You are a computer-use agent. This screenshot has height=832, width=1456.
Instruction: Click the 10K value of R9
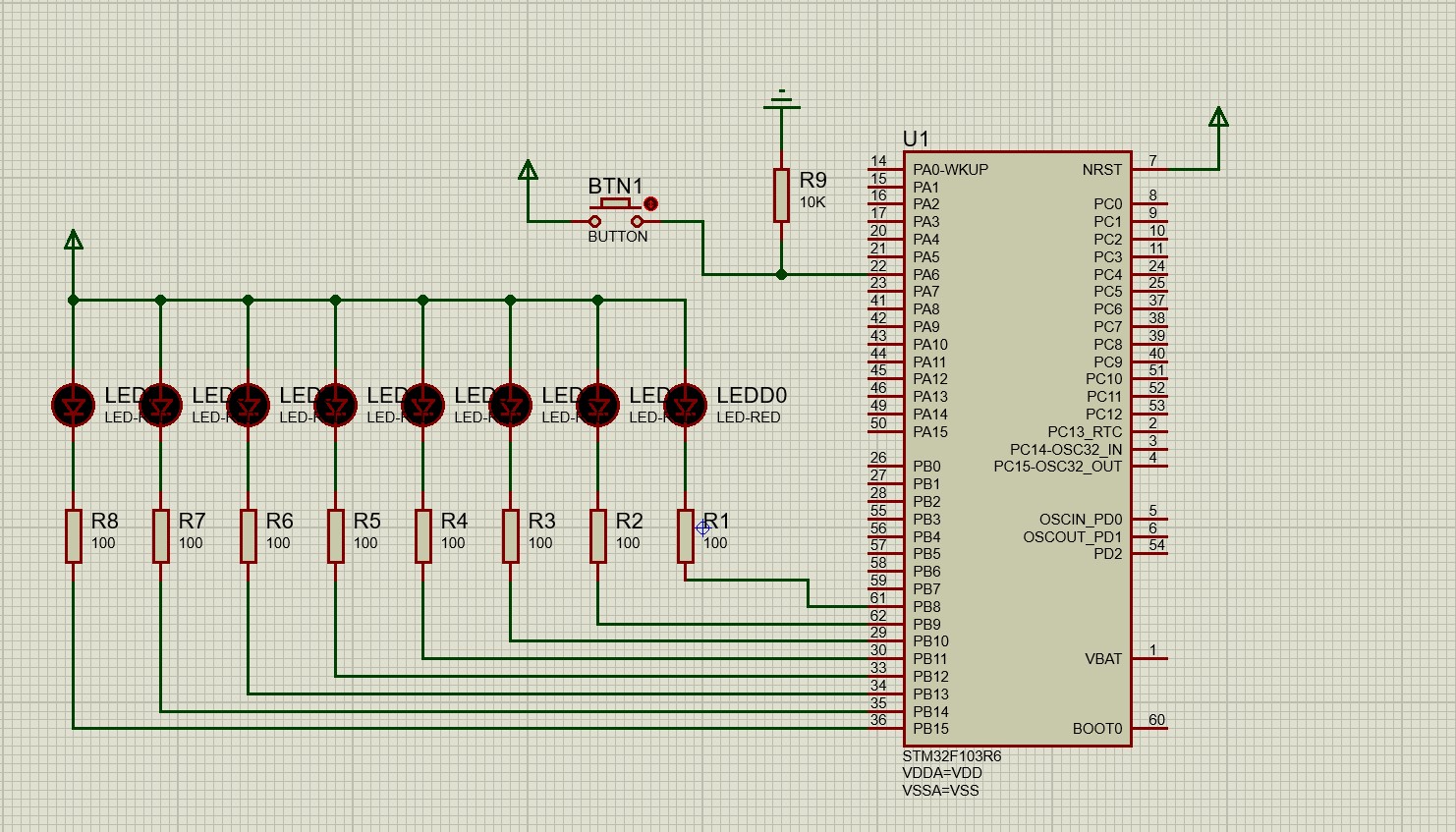[x=812, y=202]
